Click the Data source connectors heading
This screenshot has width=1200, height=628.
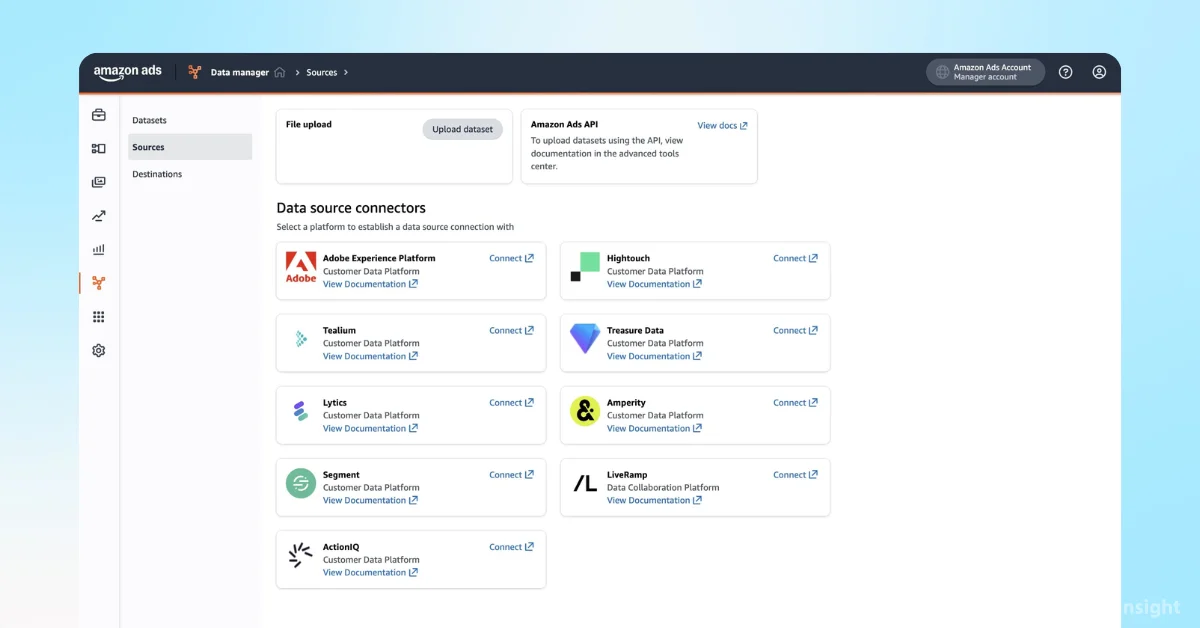pos(351,208)
